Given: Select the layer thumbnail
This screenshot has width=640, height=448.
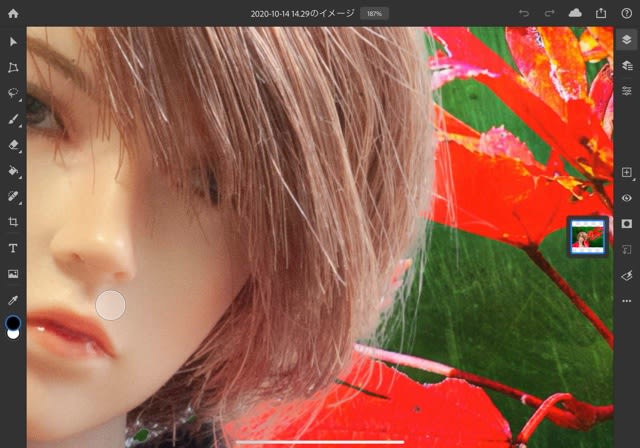Looking at the screenshot, I should (588, 237).
